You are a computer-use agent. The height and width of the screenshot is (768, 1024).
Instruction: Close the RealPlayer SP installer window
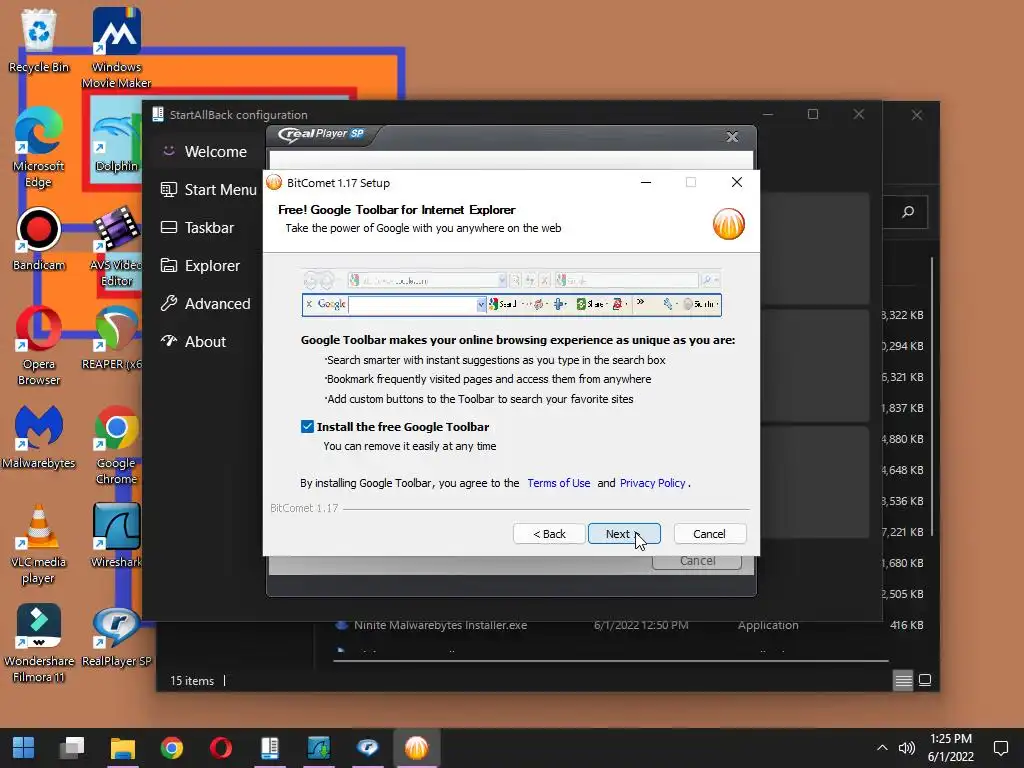point(732,136)
